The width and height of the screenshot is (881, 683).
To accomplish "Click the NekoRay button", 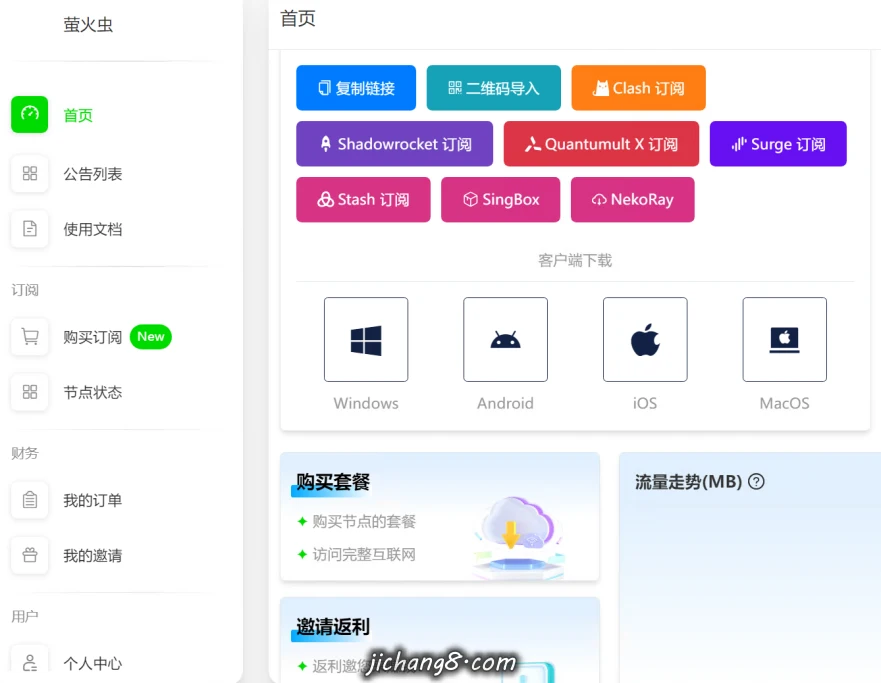I will tap(633, 199).
